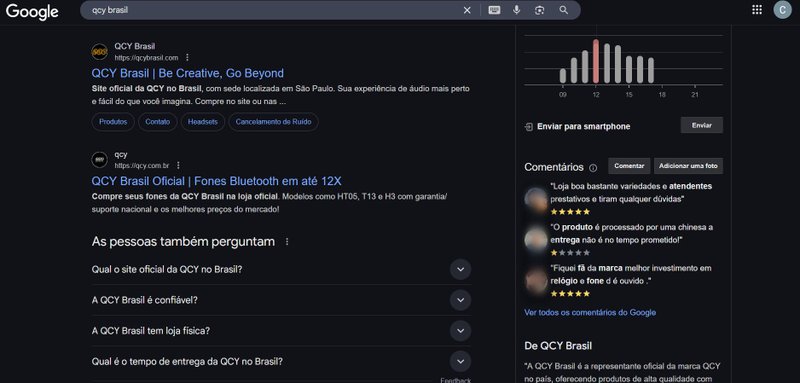Image resolution: width=800 pixels, height=383 pixels.
Task: Open the Google account avatar
Action: 782,10
